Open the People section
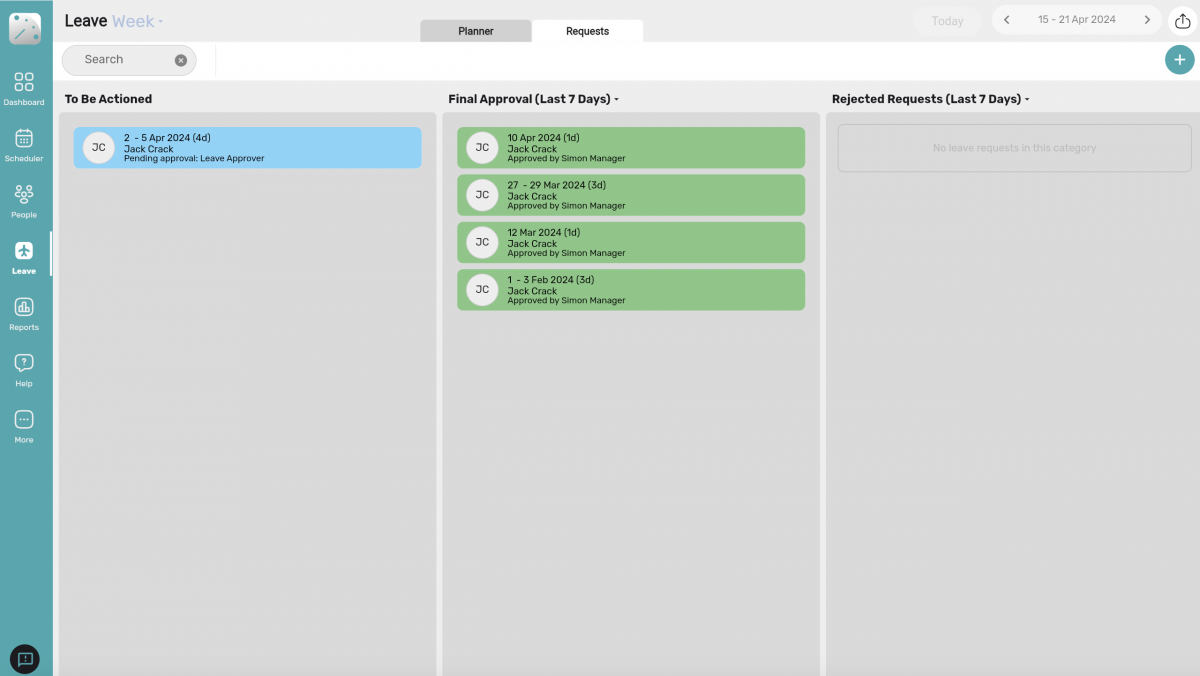 pos(24,198)
